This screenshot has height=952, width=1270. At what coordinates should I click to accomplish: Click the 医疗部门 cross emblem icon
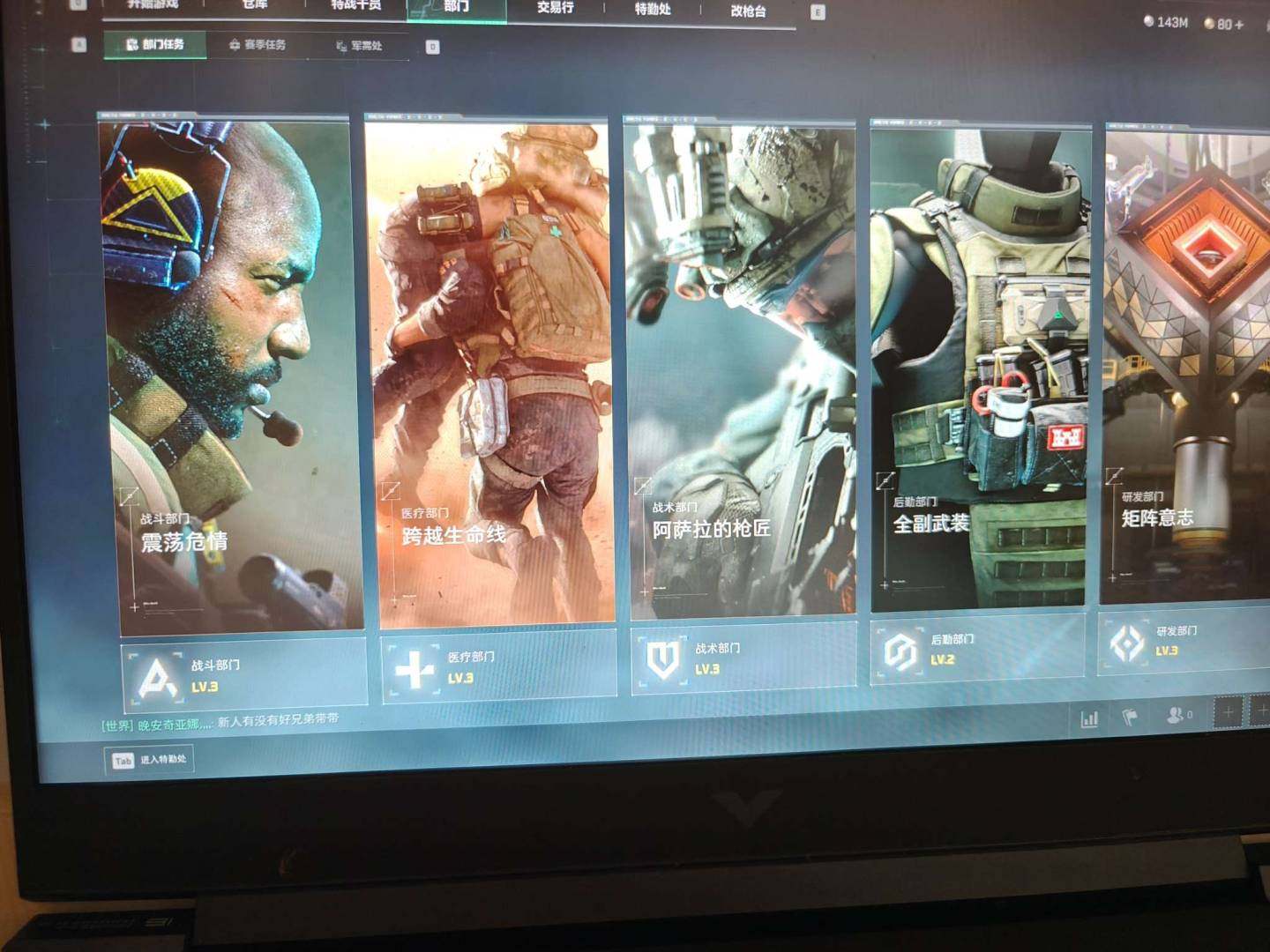tap(414, 670)
